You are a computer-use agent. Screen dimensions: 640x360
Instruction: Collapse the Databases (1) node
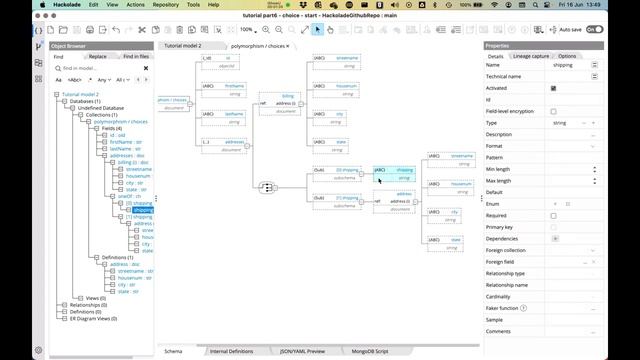(x=64, y=101)
